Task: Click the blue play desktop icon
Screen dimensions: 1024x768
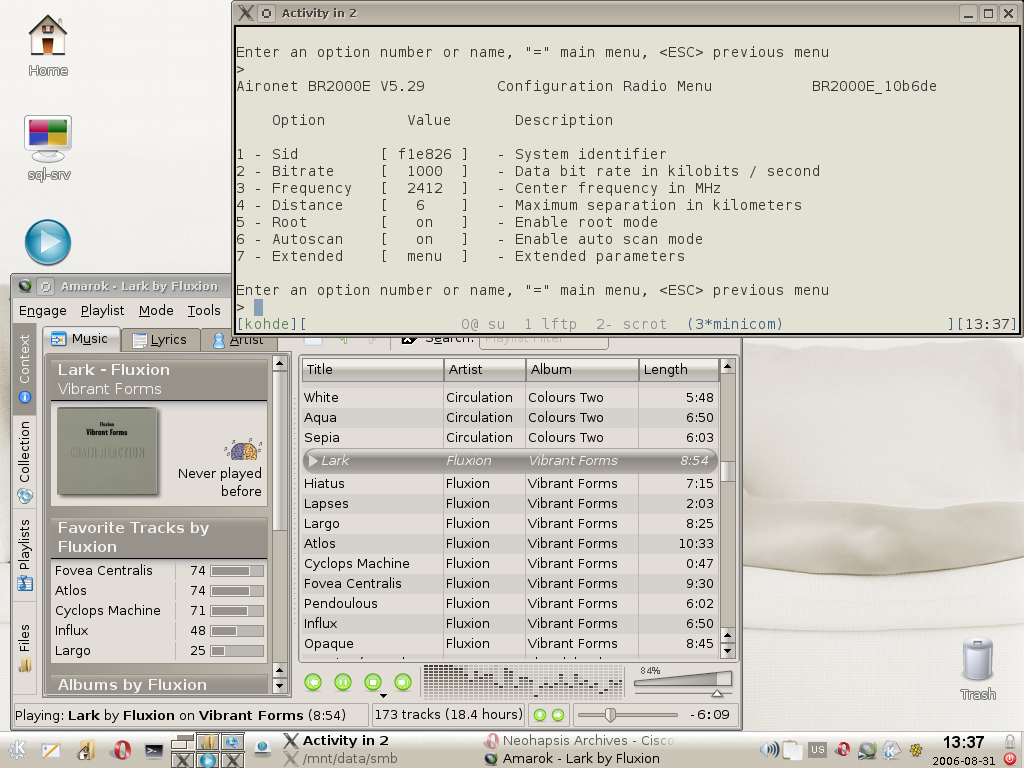Action: pos(48,242)
